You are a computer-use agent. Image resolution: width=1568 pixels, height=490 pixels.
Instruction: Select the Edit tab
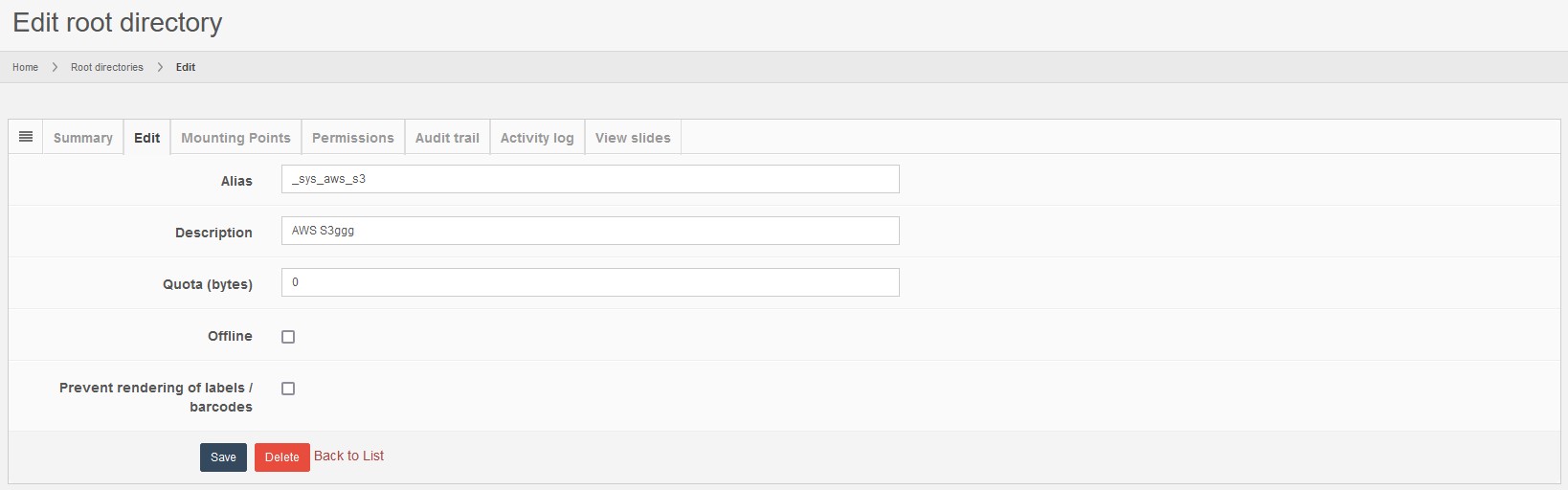(x=146, y=138)
